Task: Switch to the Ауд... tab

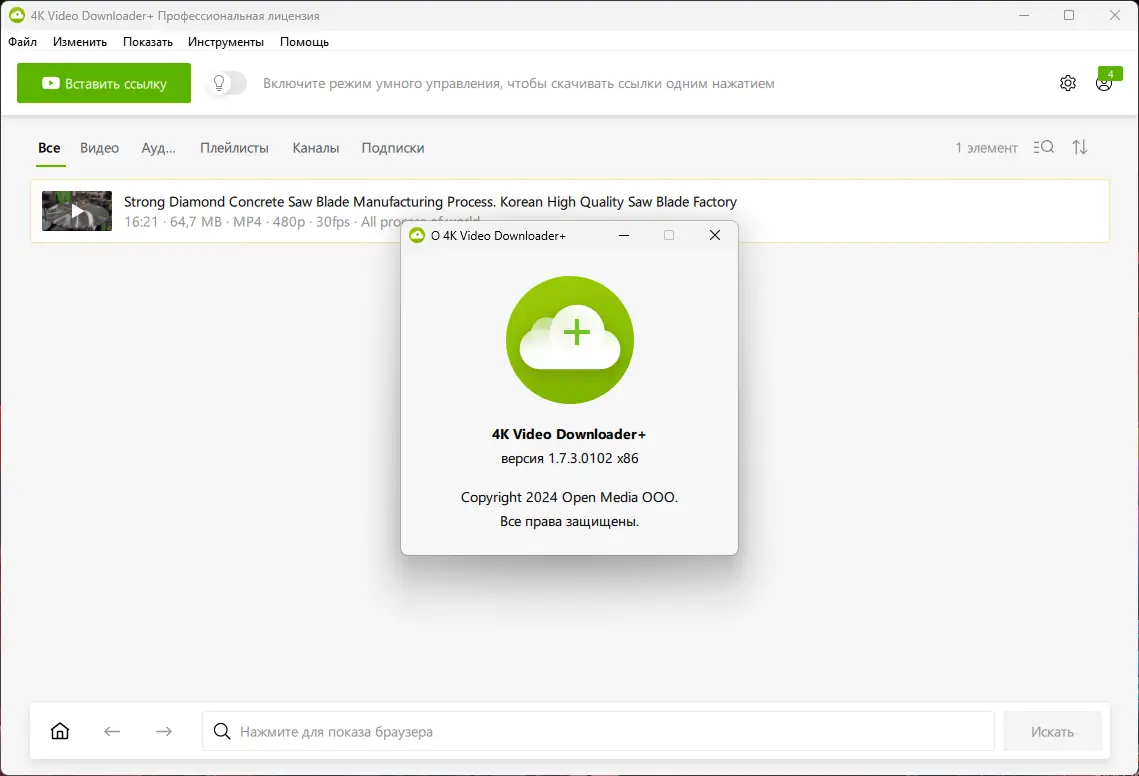Action: coord(158,148)
